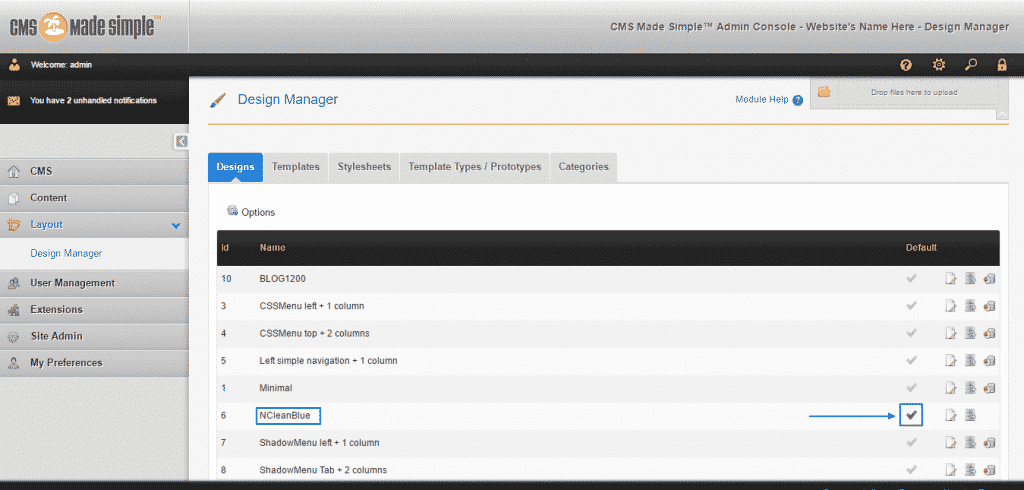The width and height of the screenshot is (1024, 490).
Task: Expand the CMS sidebar section
Action: 94,171
